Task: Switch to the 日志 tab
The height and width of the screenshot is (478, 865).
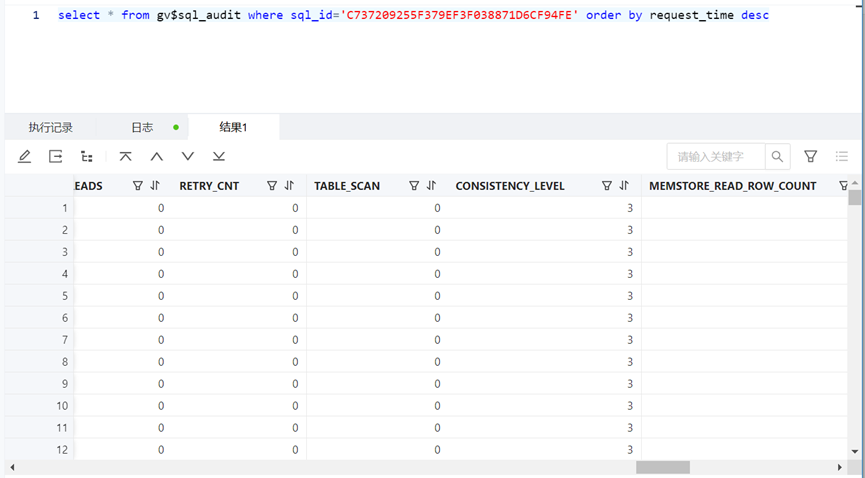Action: click(x=142, y=128)
